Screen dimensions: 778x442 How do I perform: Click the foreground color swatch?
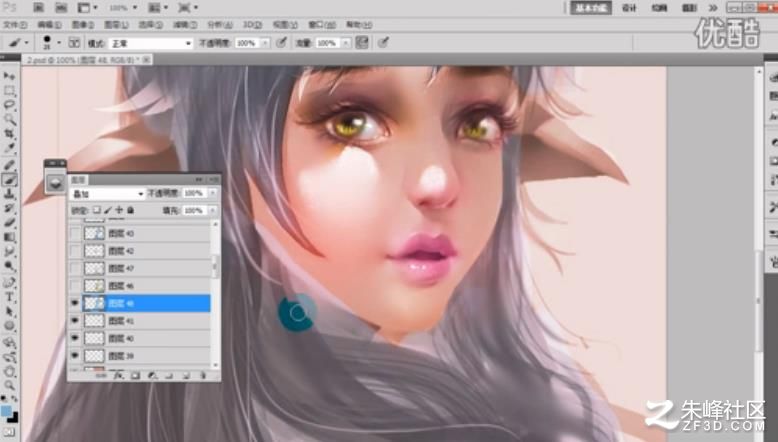click(x=6, y=411)
